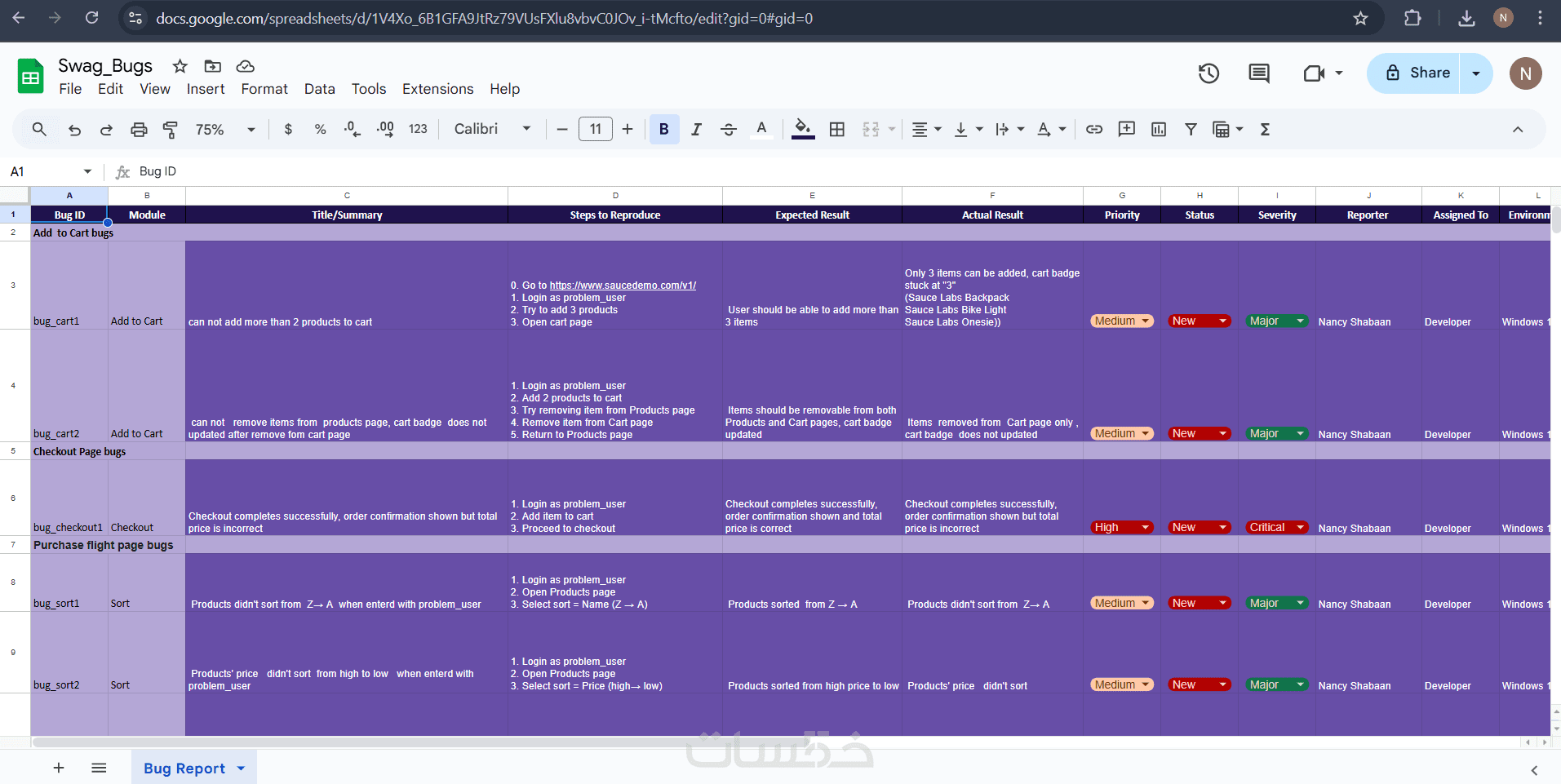This screenshot has height=784, width=1561.
Task: Toggle bold formatting
Action: (664, 129)
